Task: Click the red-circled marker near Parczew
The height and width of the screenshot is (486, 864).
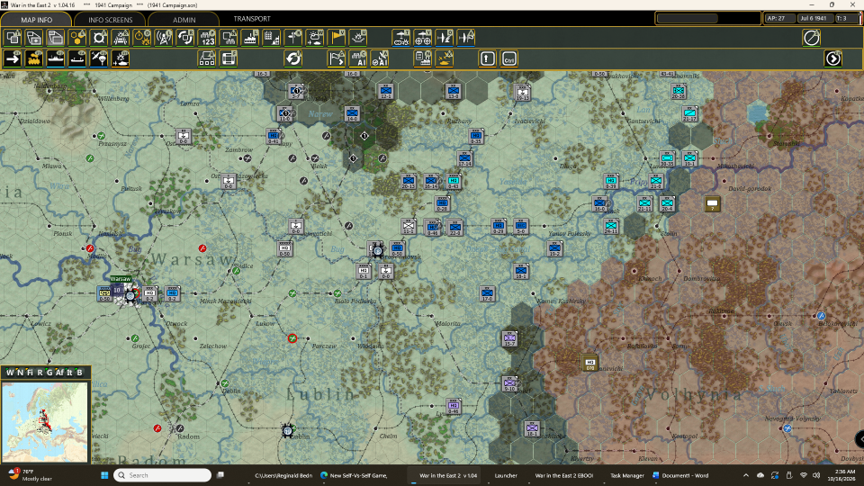Action: coord(293,338)
